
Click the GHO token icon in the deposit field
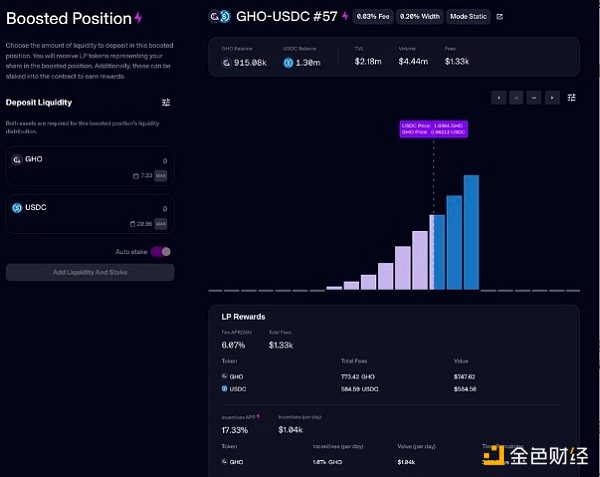point(17,159)
